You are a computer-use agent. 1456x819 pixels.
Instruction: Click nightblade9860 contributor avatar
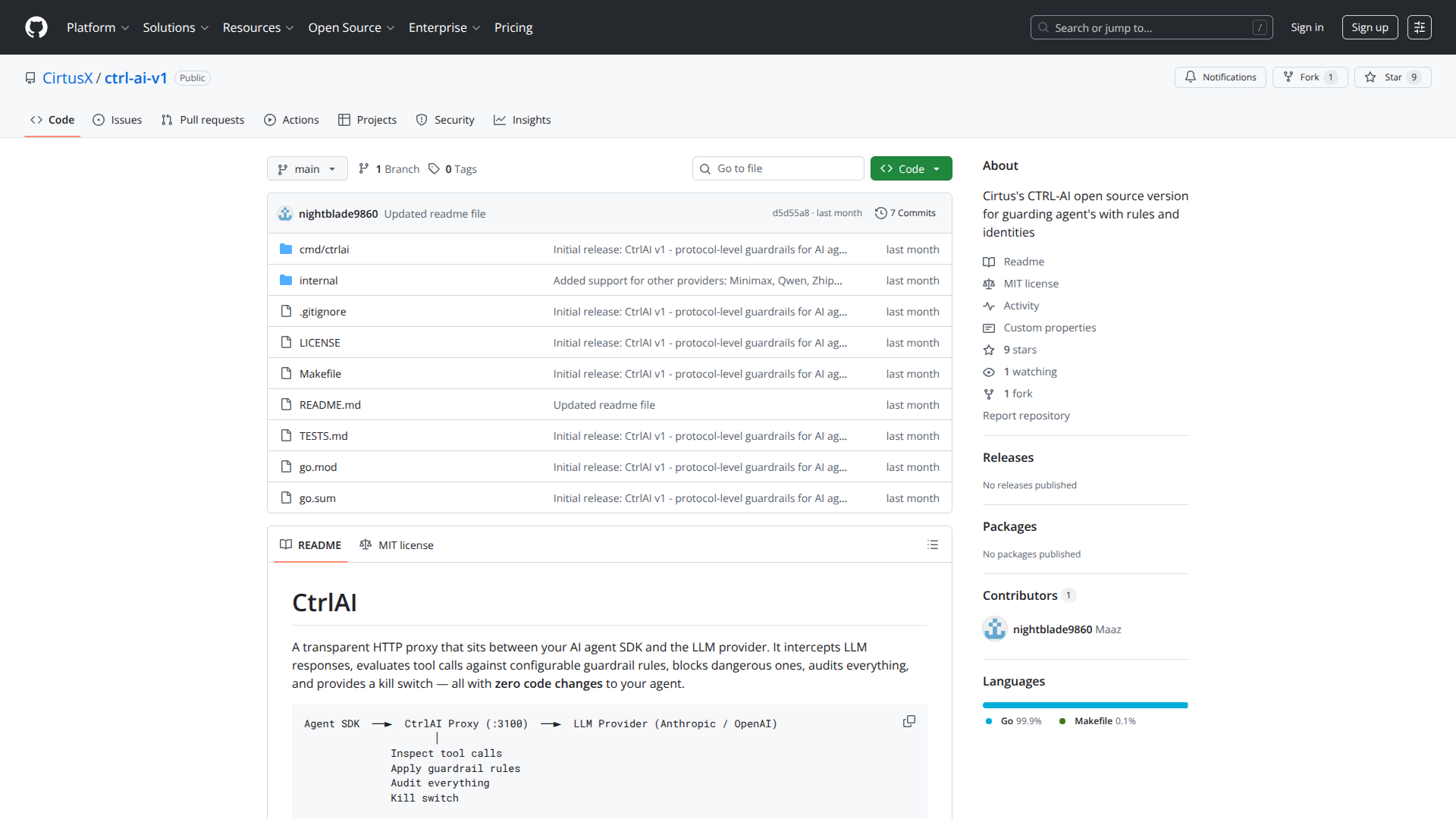pos(995,629)
